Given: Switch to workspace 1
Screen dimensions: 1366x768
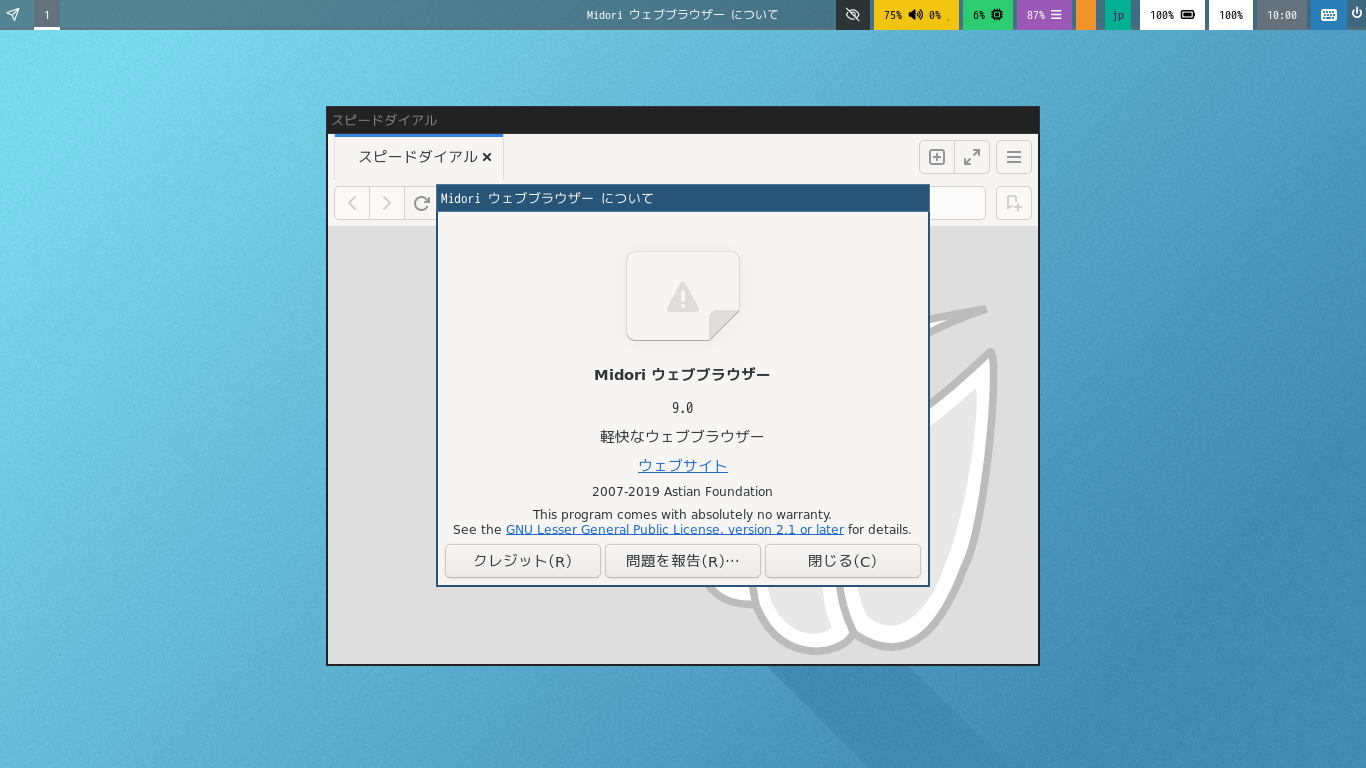Looking at the screenshot, I should tap(47, 15).
